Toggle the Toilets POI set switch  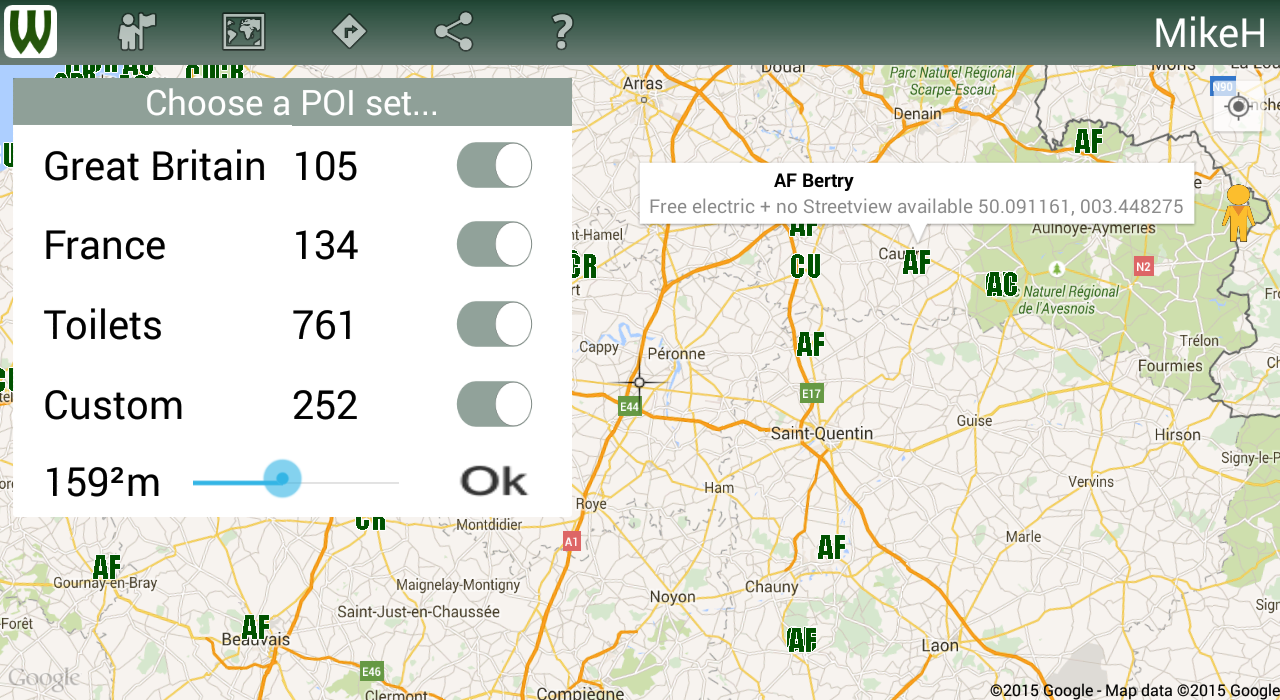[494, 325]
